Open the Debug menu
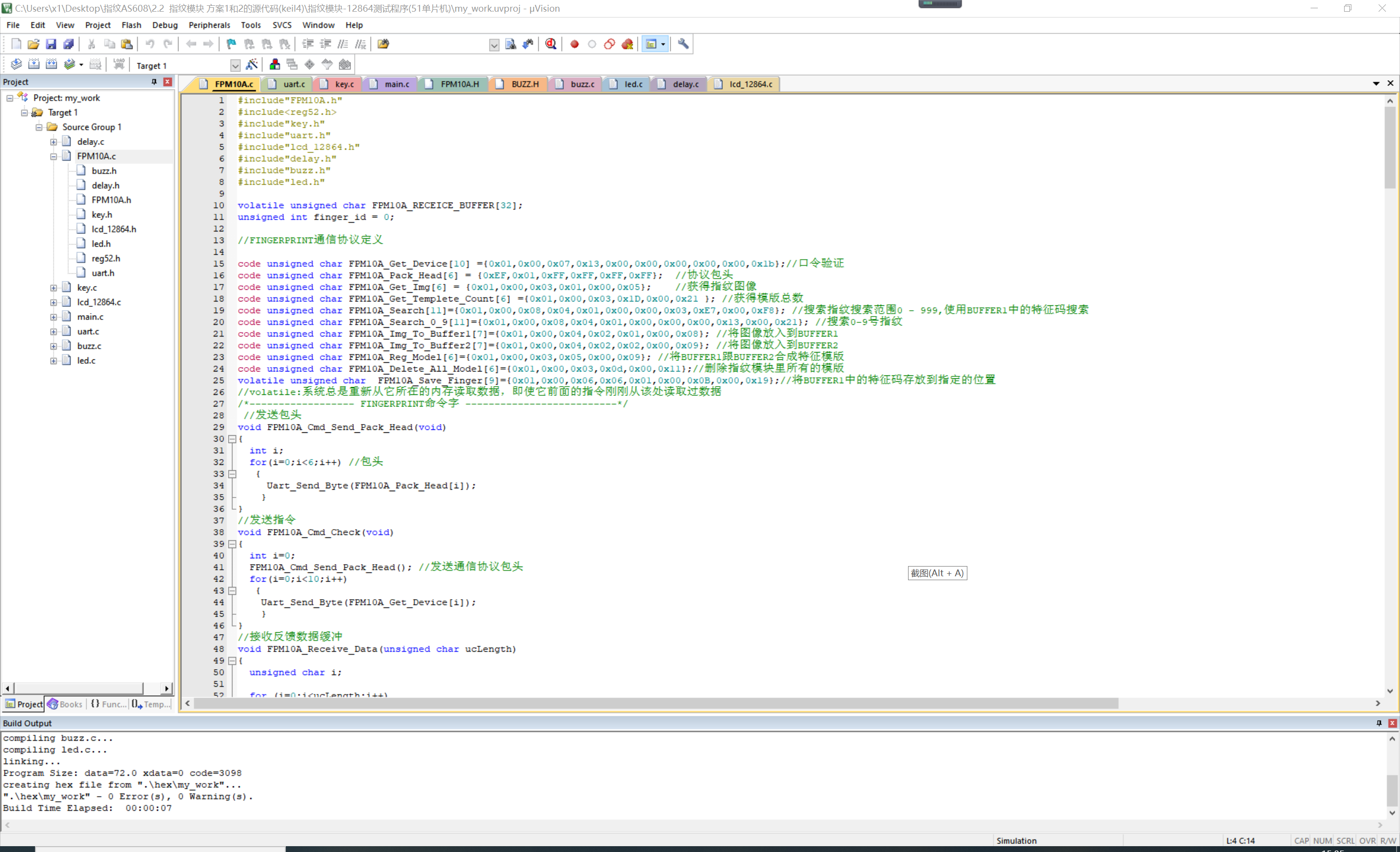This screenshot has height=852, width=1400. [165, 25]
